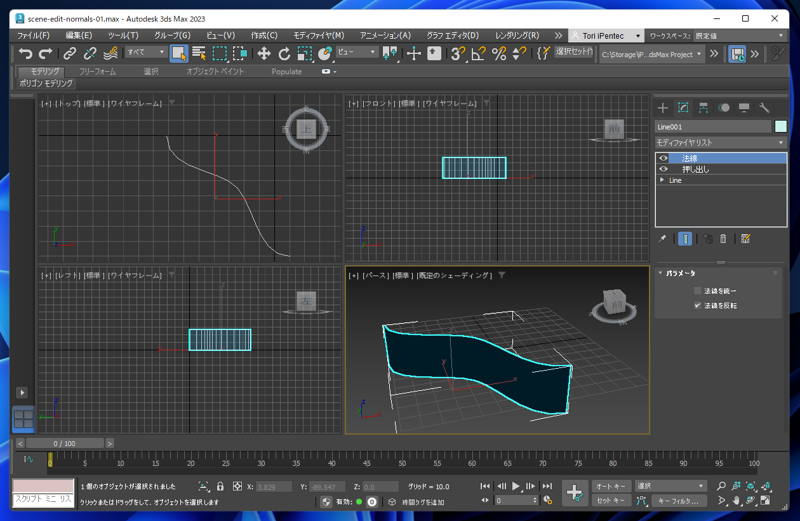
Task: Toggle the selection lock padlock icon
Action: 220,487
